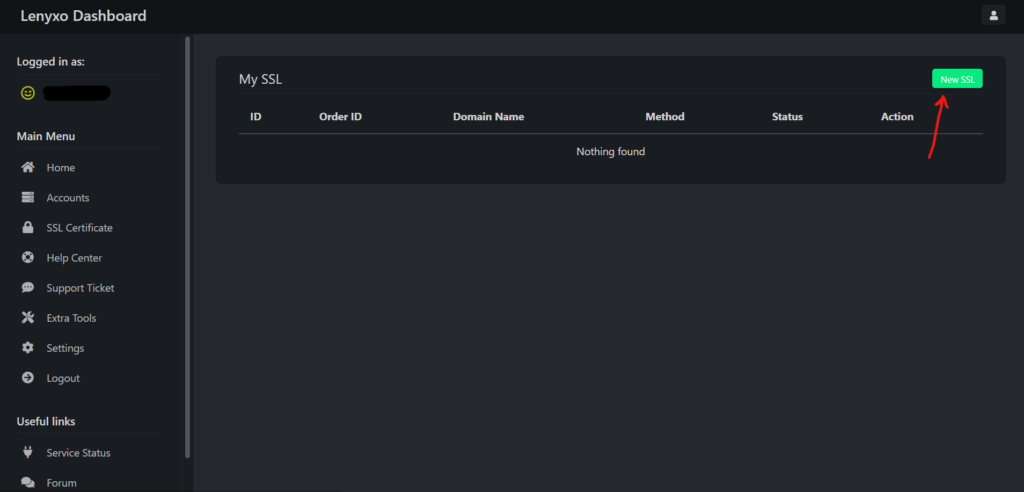Viewport: 1024px width, 492px height.
Task: Click the Accounts server icon
Action: point(27,197)
